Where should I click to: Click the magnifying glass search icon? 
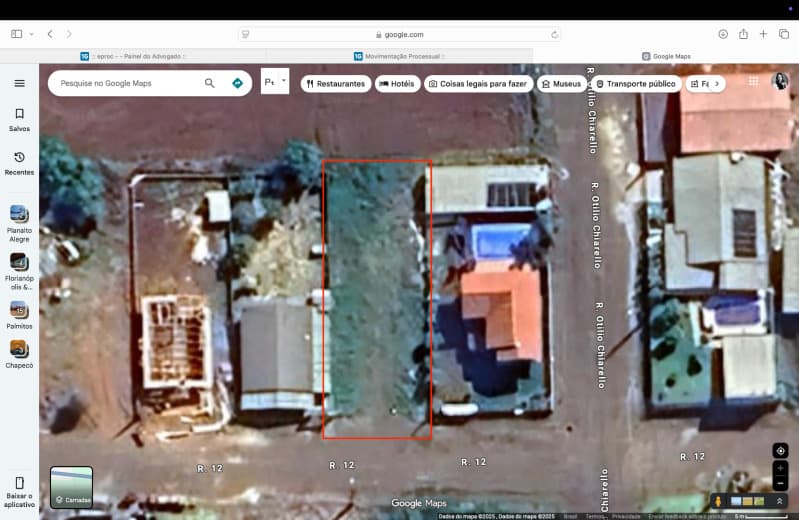point(209,83)
